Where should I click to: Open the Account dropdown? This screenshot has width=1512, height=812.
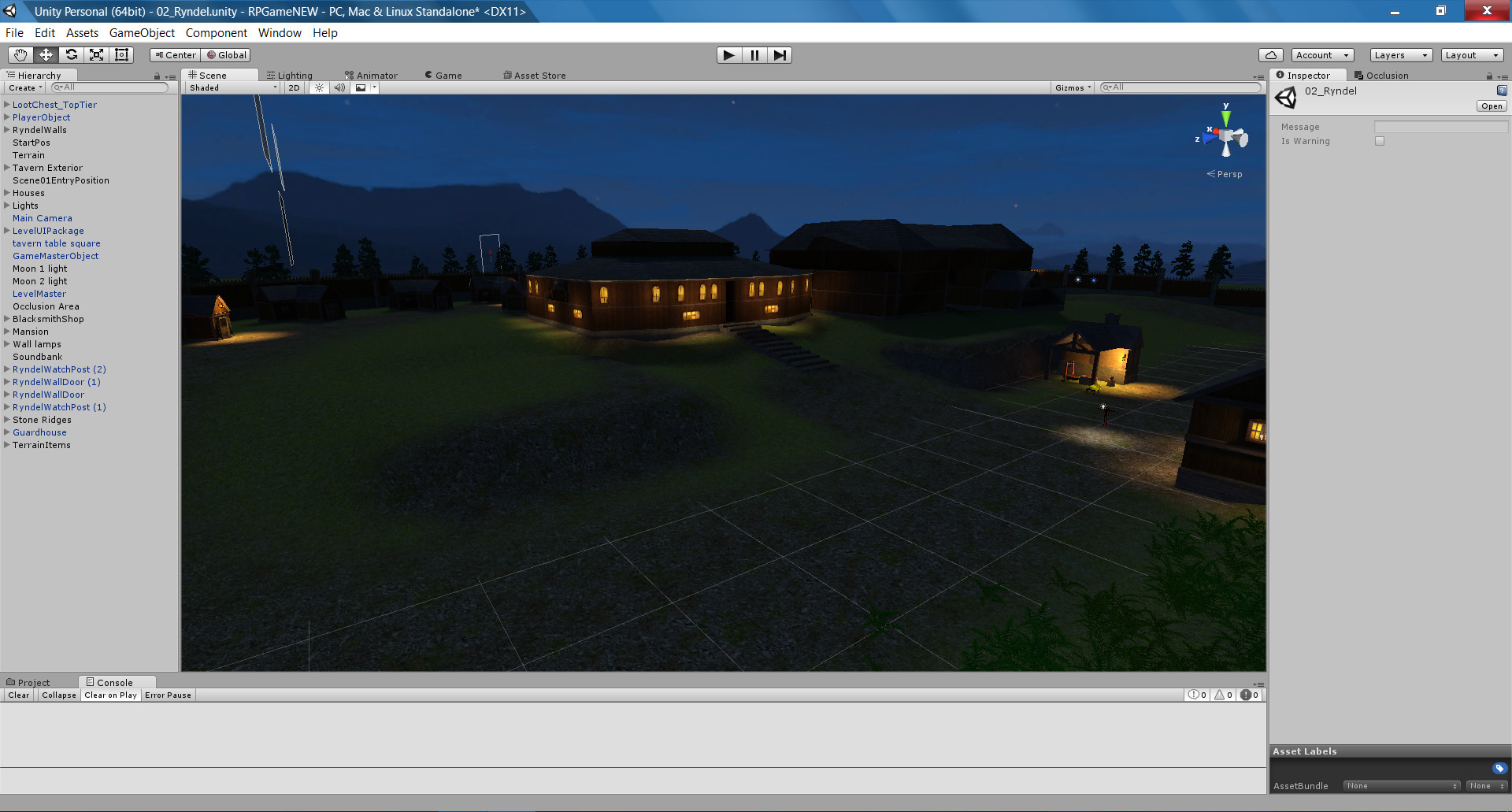(x=1323, y=55)
